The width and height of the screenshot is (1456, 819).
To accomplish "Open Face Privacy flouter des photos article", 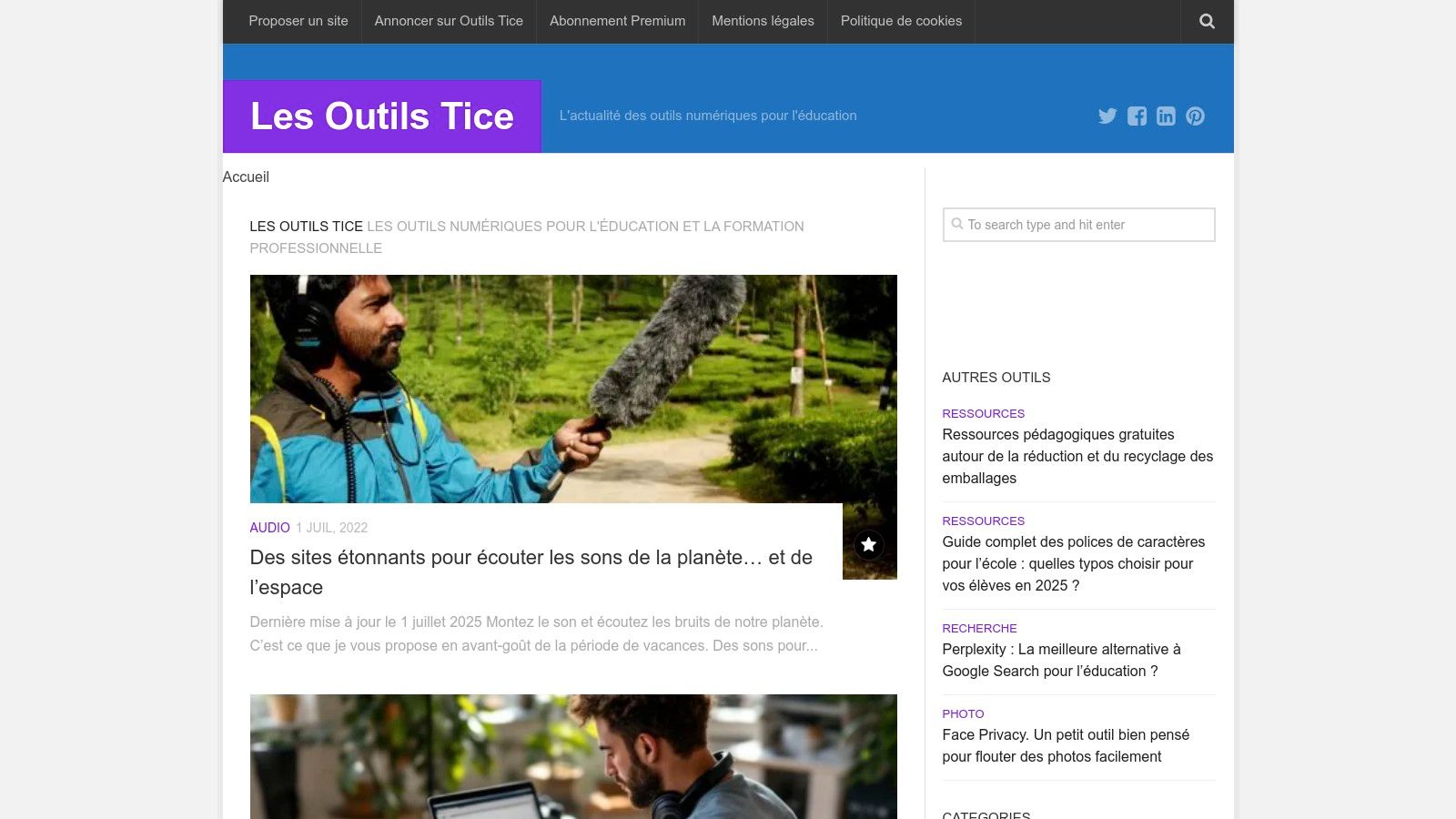I will tap(1066, 745).
